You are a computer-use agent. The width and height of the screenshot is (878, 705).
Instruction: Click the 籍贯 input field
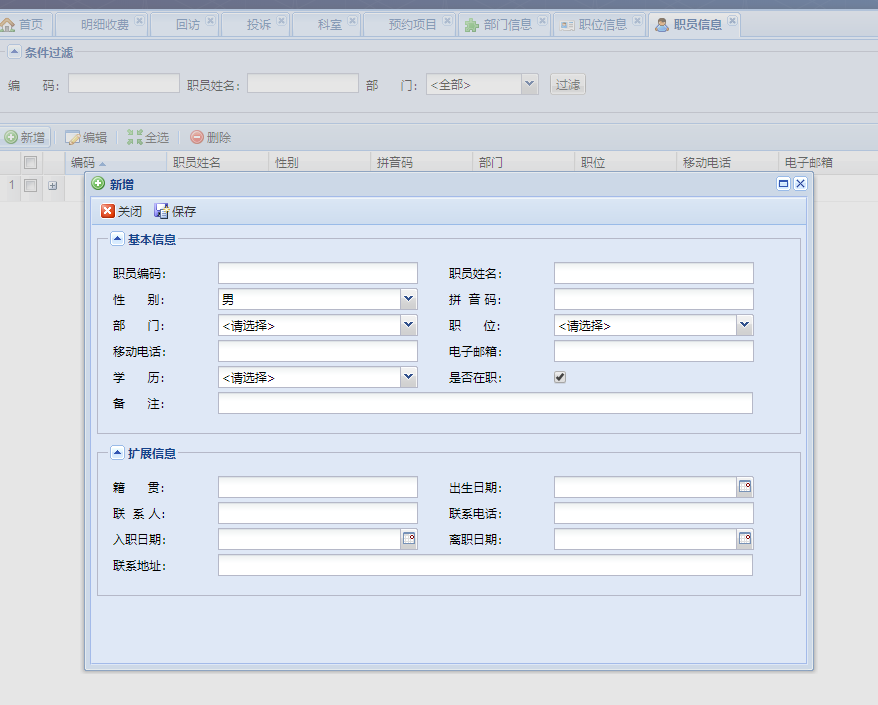(318, 487)
